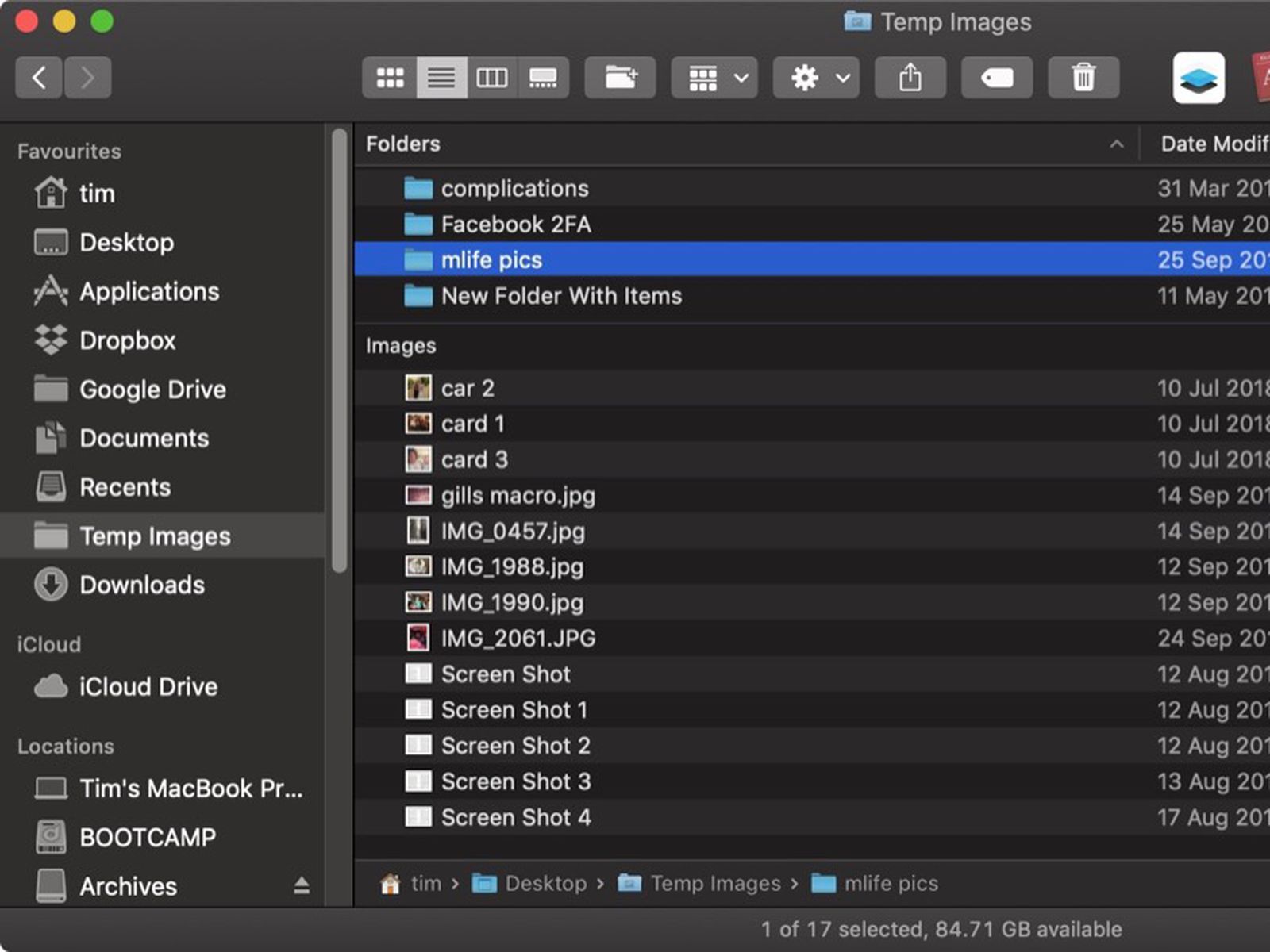
Task: Click the Trash delete icon
Action: (x=1083, y=78)
